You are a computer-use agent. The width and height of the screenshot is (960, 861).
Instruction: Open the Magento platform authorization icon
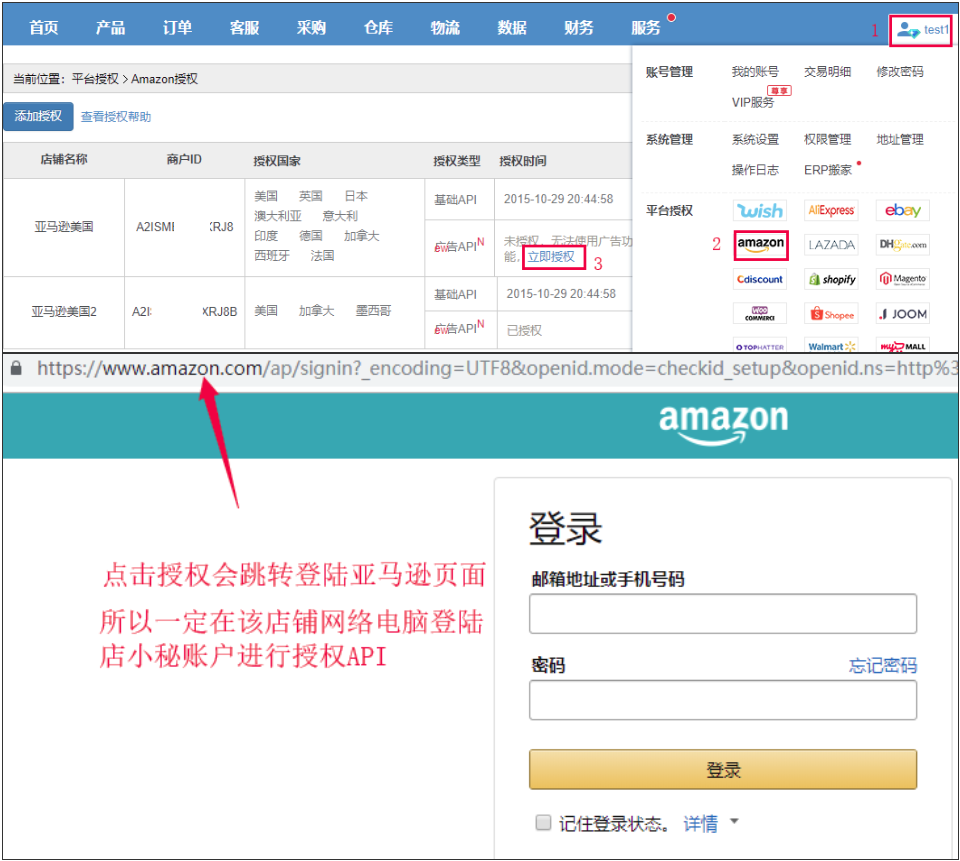[x=902, y=279]
